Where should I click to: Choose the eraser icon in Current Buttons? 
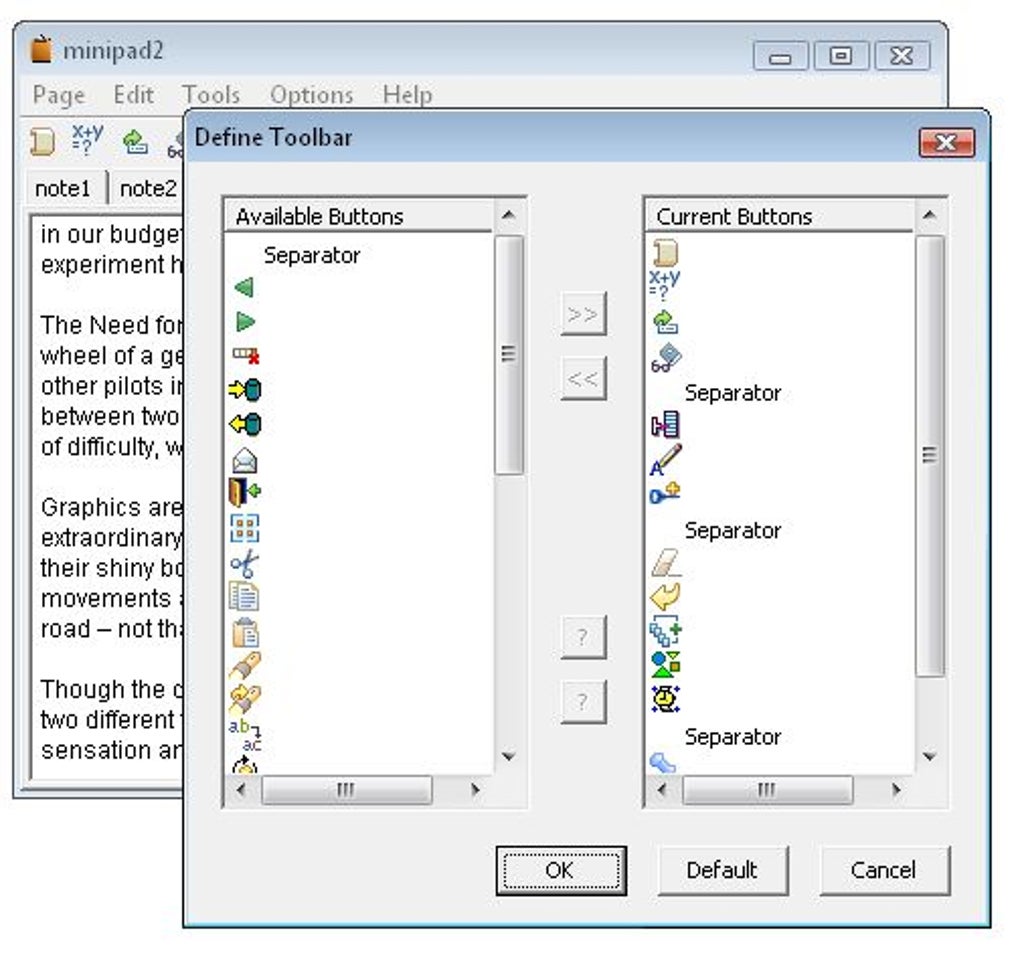pyautogui.click(x=666, y=563)
